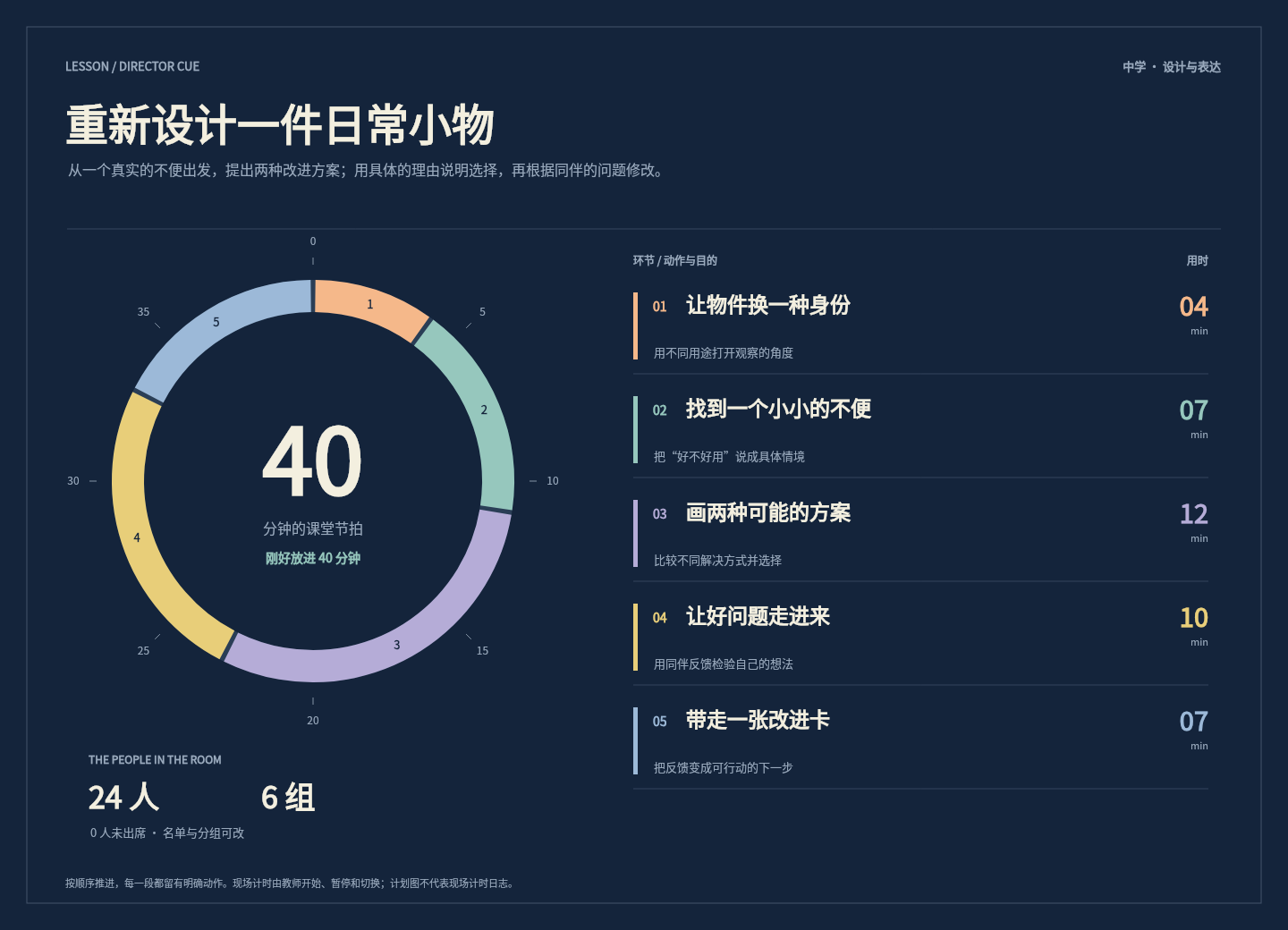Click the 环节 / 动作与目的 column header
This screenshot has height=930, width=1288.
click(675, 261)
